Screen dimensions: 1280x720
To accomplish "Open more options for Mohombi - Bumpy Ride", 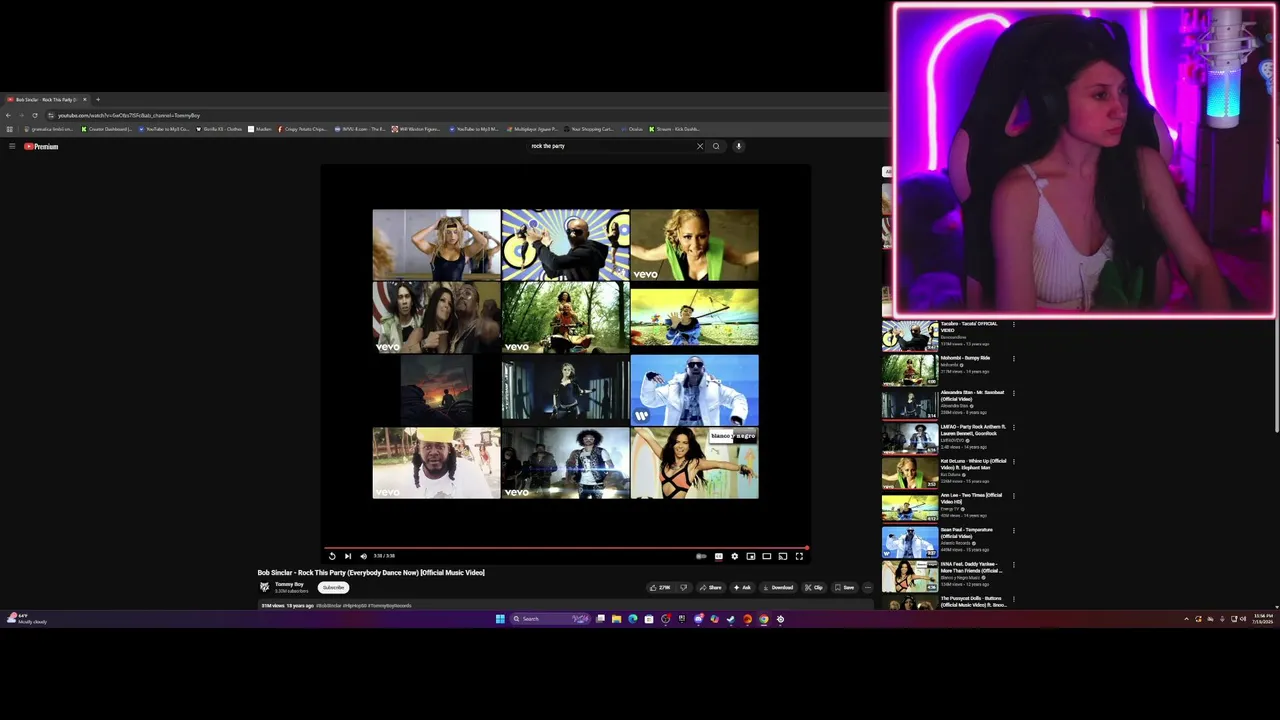I will [1013, 358].
